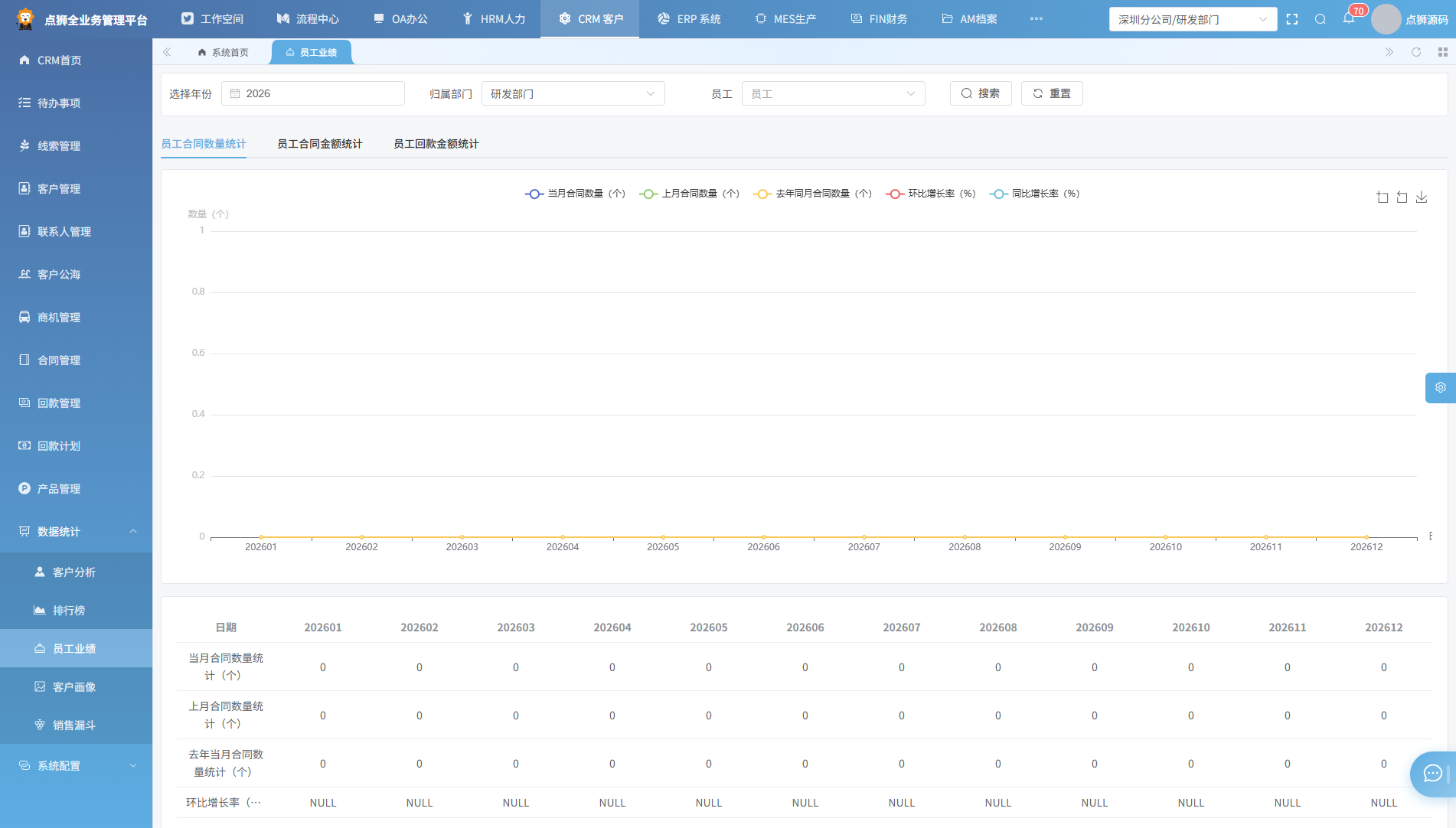Click the user avatar picture
Screen dimensions: 1456x828
[x=1386, y=19]
